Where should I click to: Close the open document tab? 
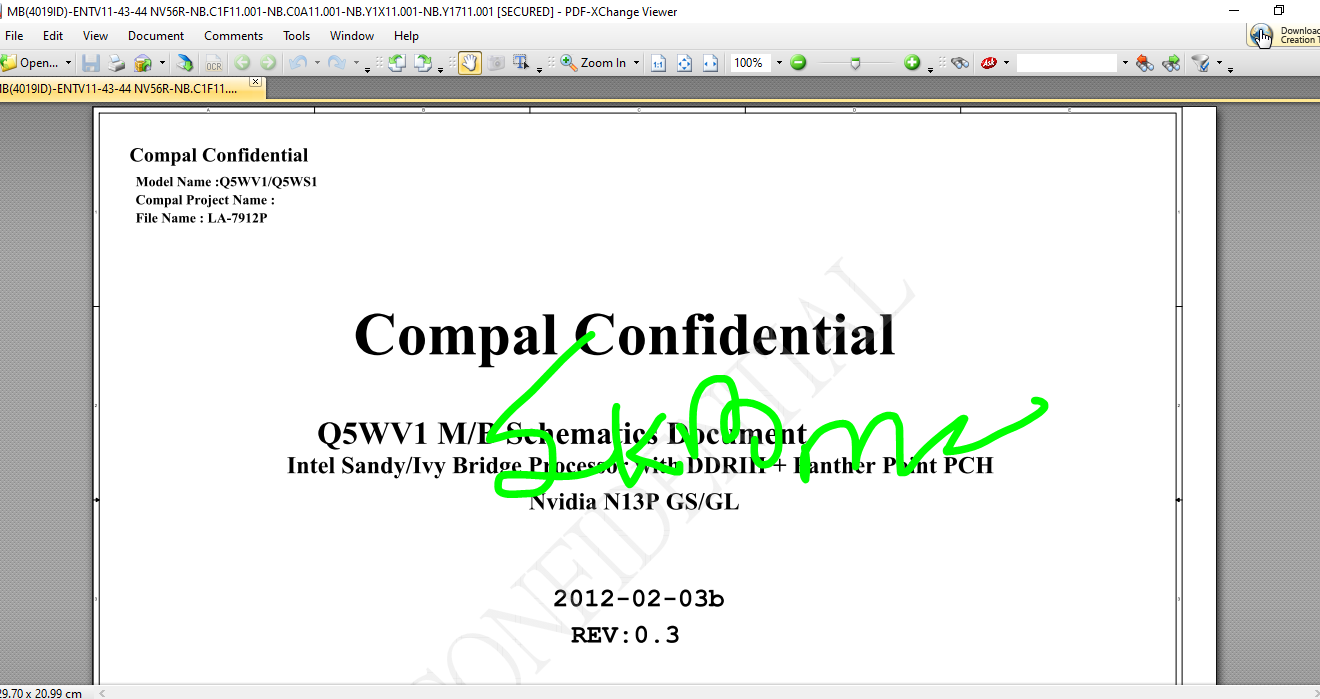coord(256,82)
